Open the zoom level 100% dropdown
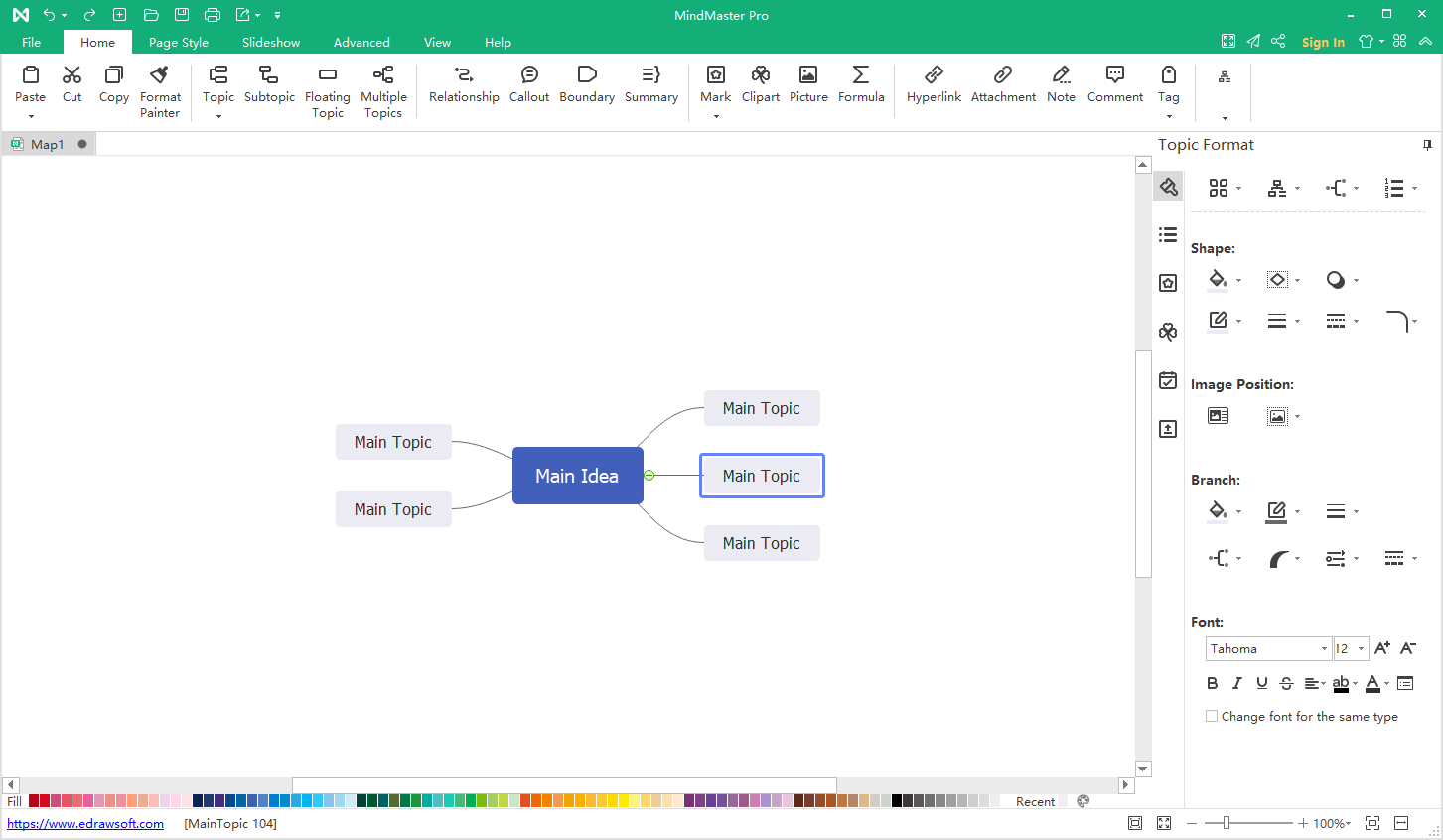This screenshot has width=1443, height=840. (1332, 824)
